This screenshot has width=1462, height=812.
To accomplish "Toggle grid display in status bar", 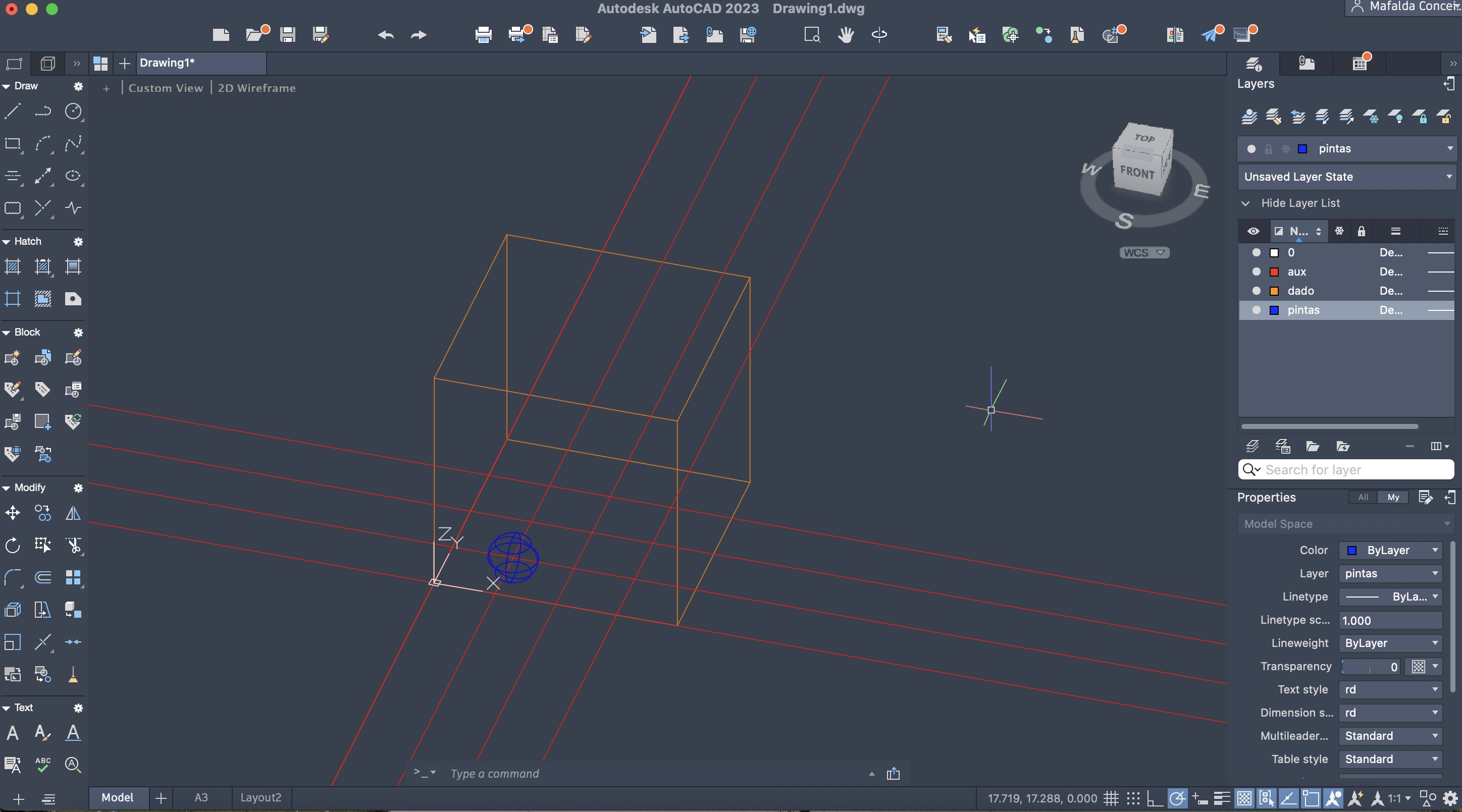I will coord(1111,798).
